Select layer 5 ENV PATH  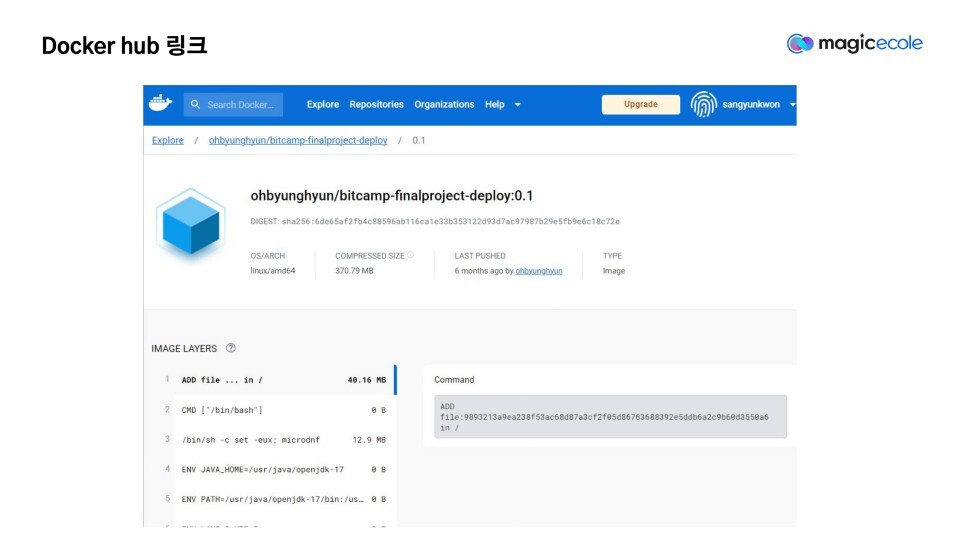(x=275, y=499)
